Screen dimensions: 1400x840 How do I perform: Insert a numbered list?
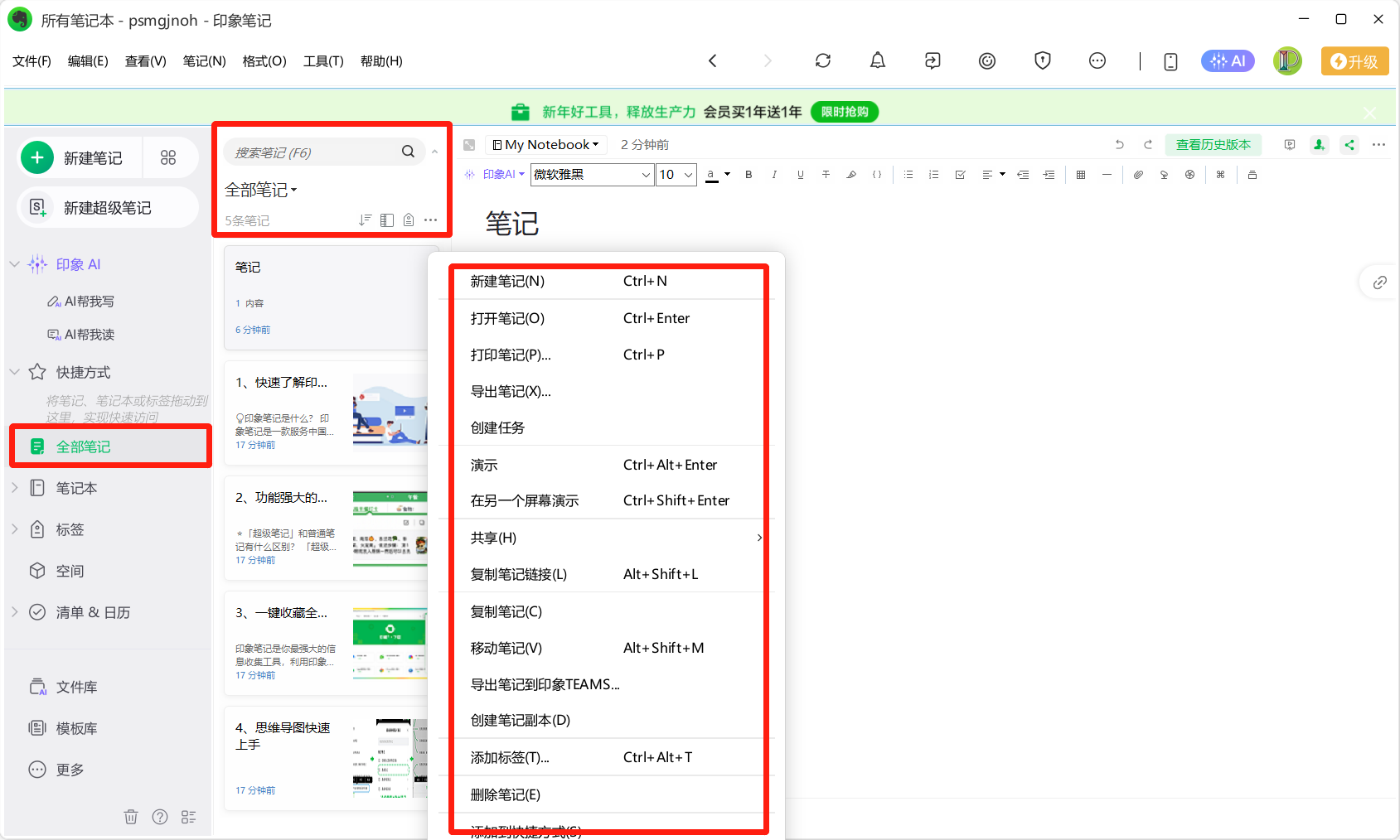click(x=934, y=175)
